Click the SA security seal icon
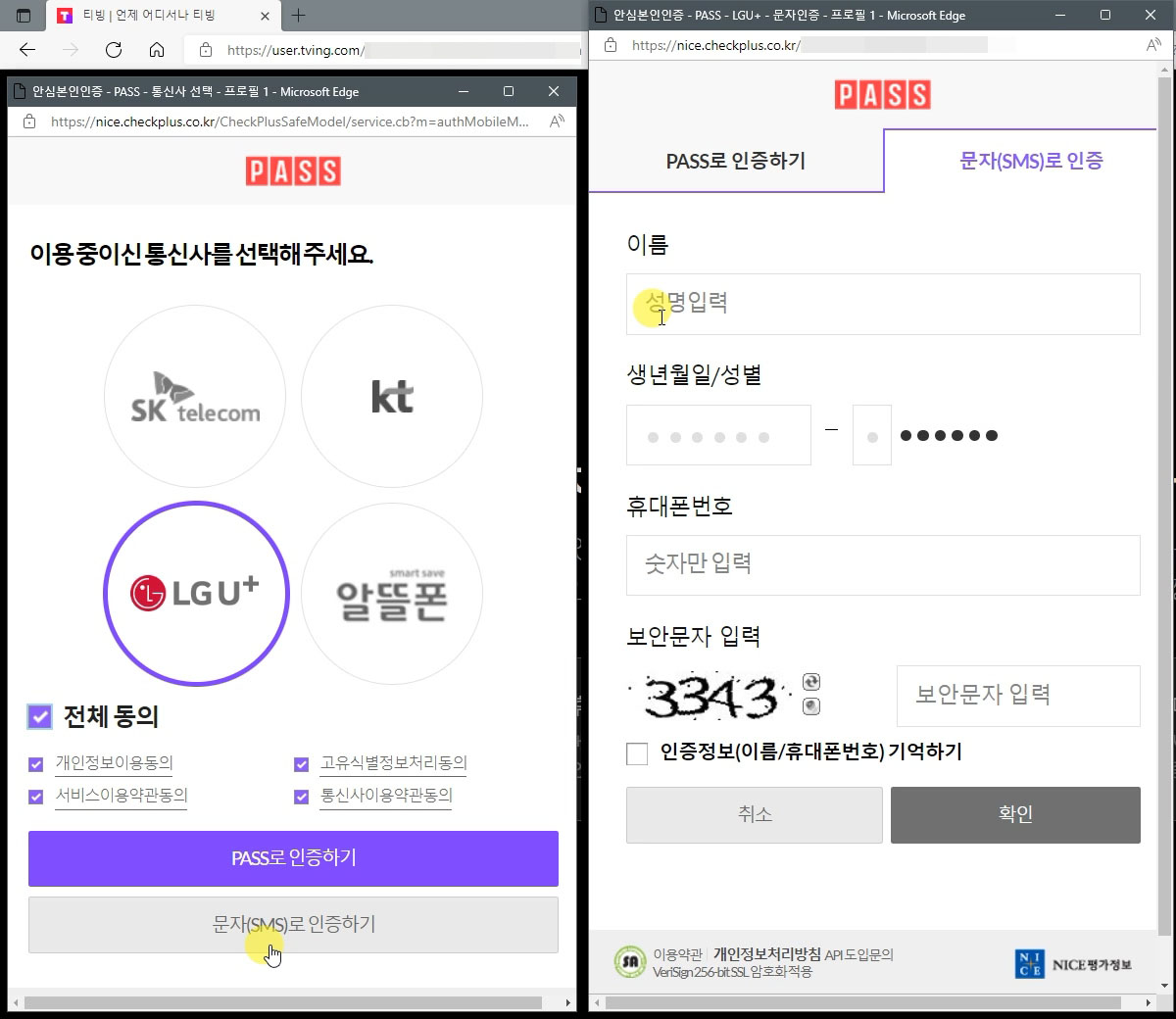Screen dimensions: 1176x1019 [630, 962]
